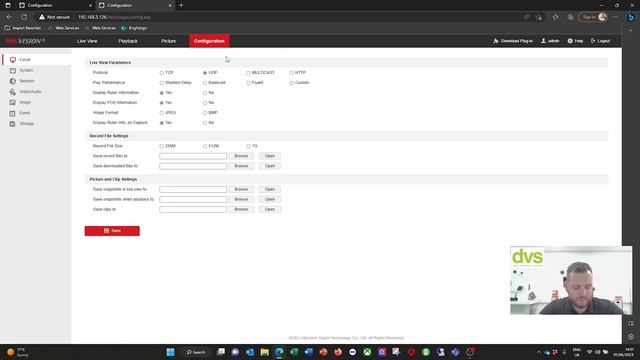The width and height of the screenshot is (640, 360).
Task: Choose Balanced play performance
Action: 205,83
